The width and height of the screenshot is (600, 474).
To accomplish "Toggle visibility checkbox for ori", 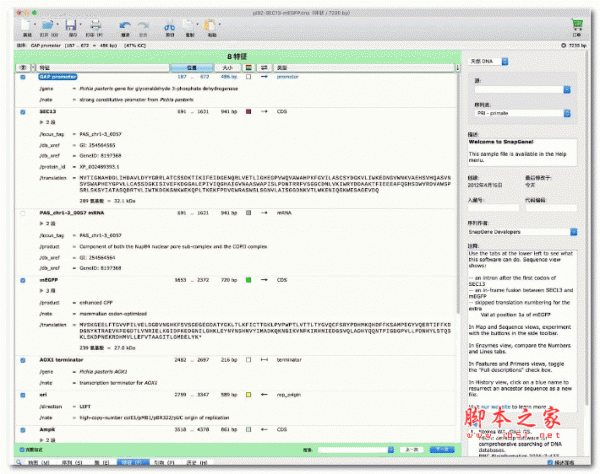I will (23, 395).
